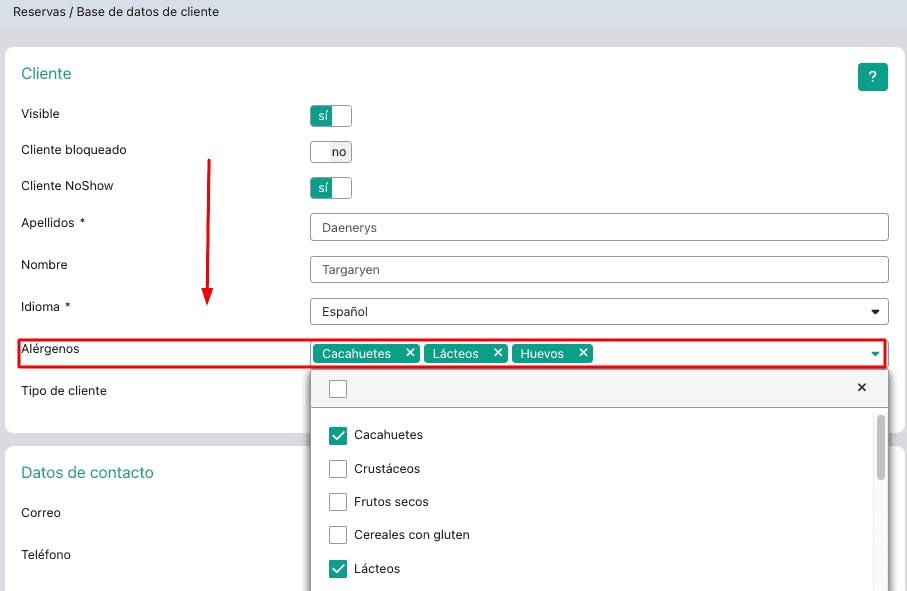Click the Apellidos field containing Daenerys
The width and height of the screenshot is (907, 591).
click(x=599, y=227)
